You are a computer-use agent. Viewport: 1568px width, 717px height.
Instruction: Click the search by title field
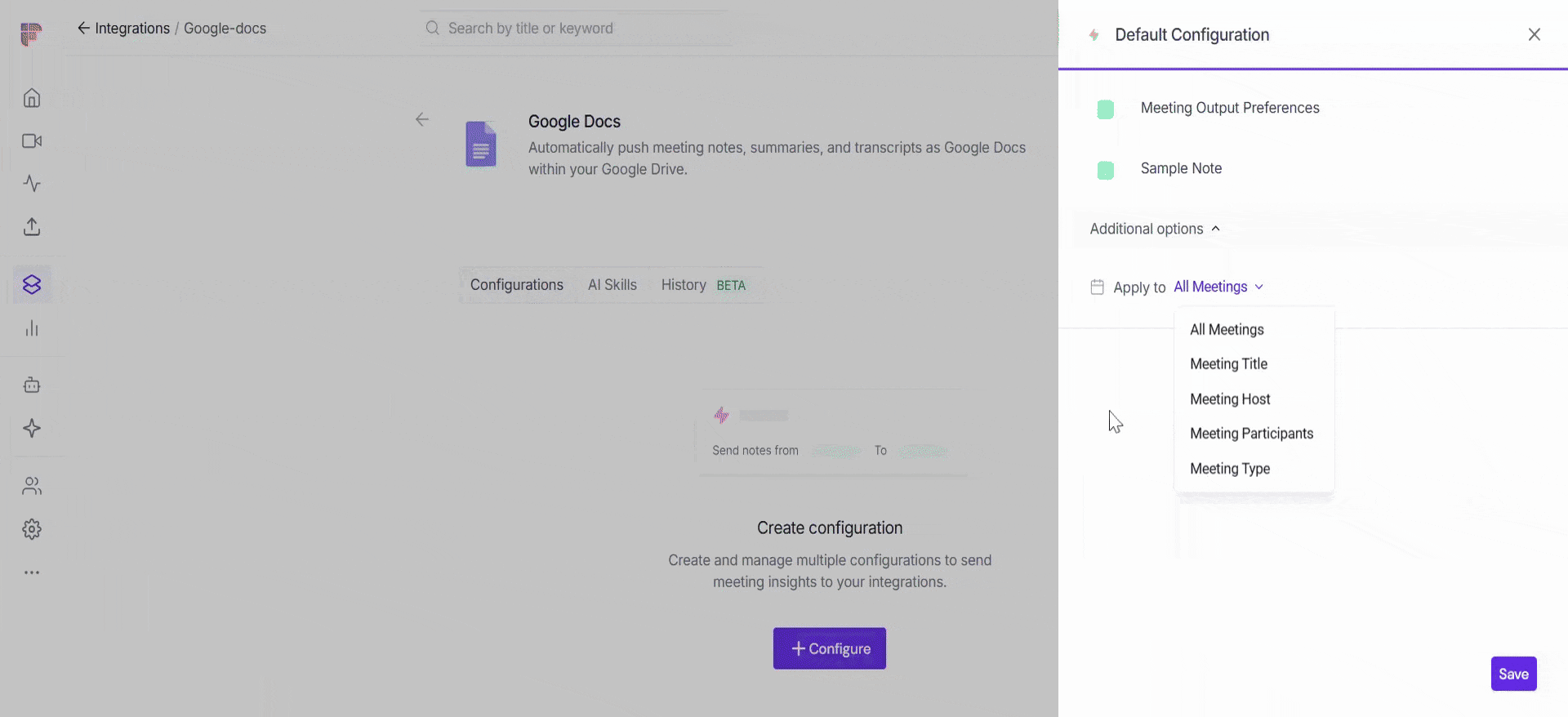coord(575,29)
